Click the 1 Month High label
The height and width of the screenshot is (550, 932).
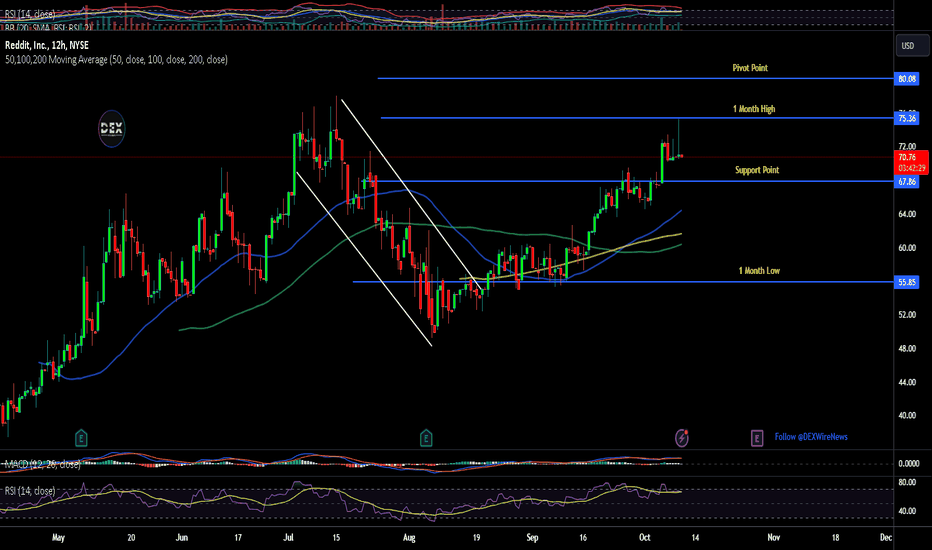click(754, 109)
